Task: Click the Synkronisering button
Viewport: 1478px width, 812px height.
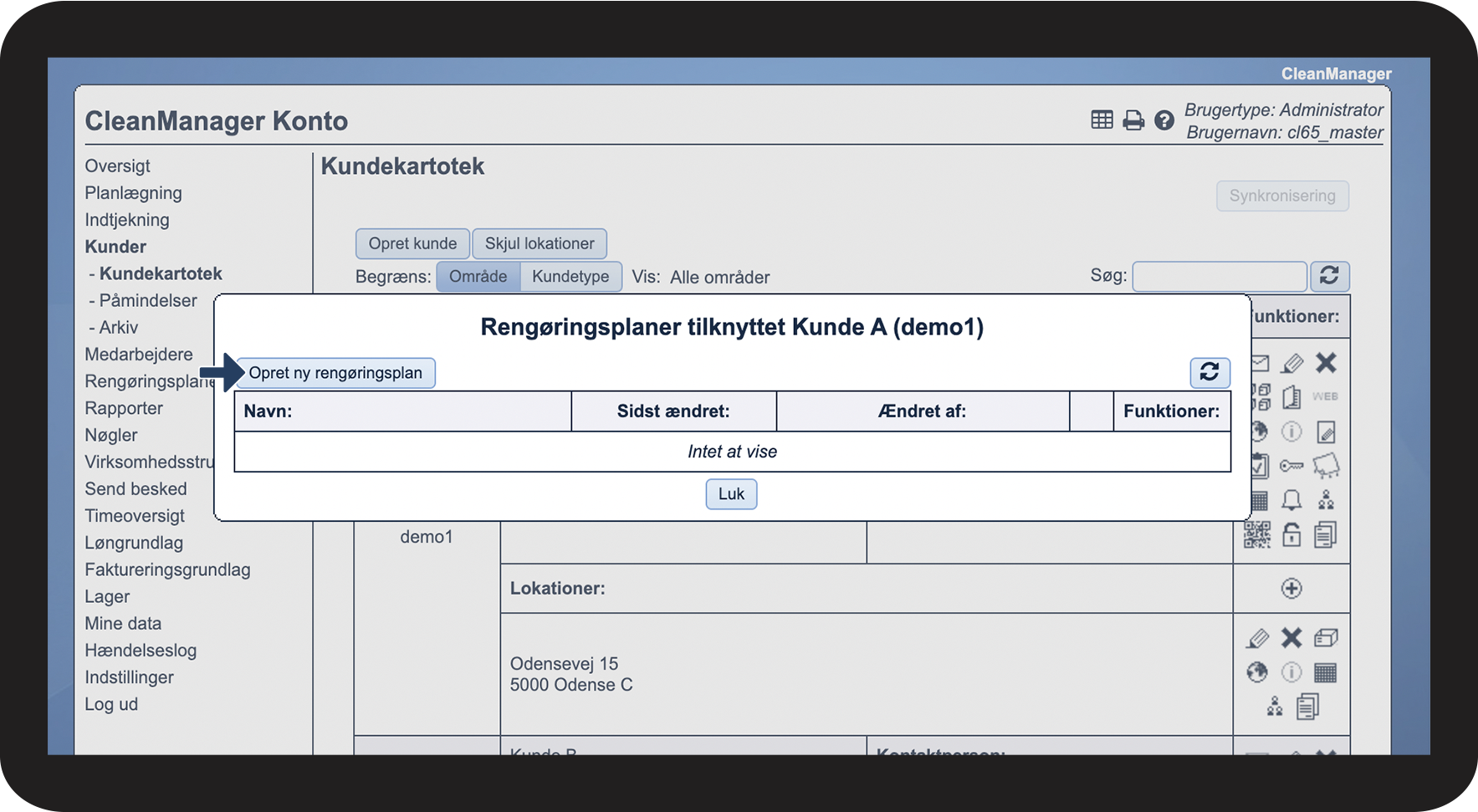Action: click(x=1282, y=196)
